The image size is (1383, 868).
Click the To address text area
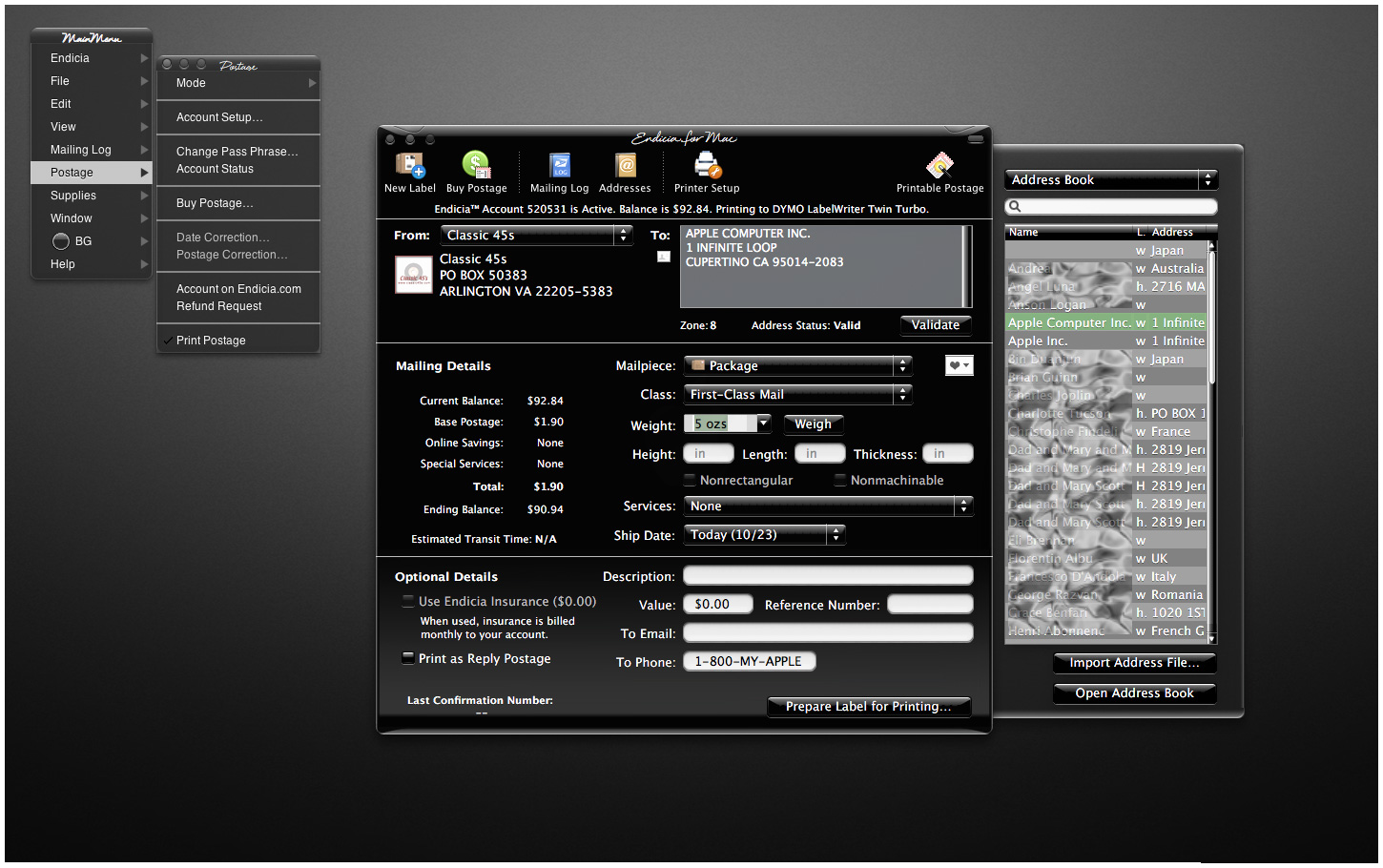[825, 266]
